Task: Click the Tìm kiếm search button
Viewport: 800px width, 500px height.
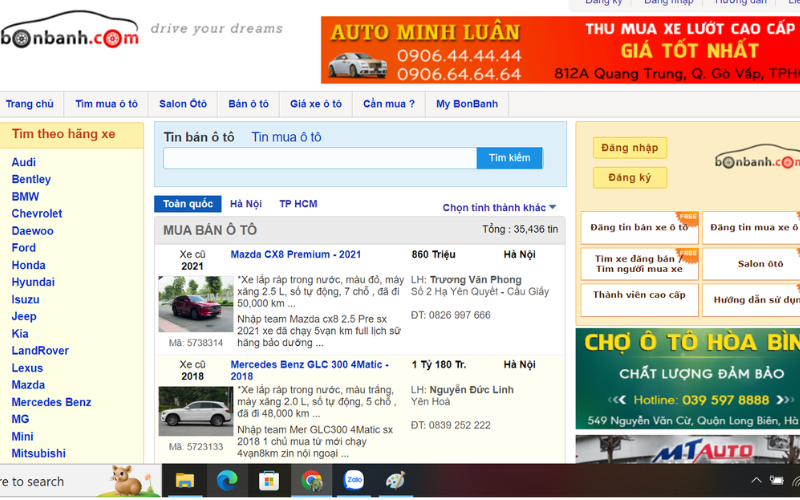Action: 509,158
